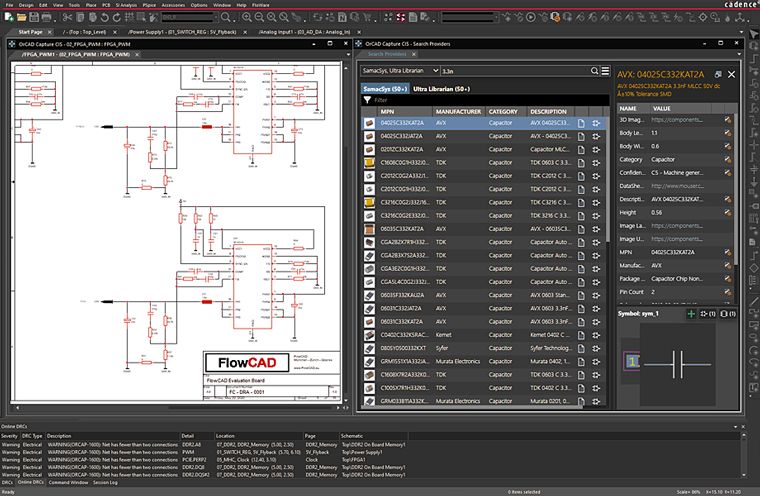Open the PSpice menu
The width and height of the screenshot is (760, 496).
click(149, 5)
